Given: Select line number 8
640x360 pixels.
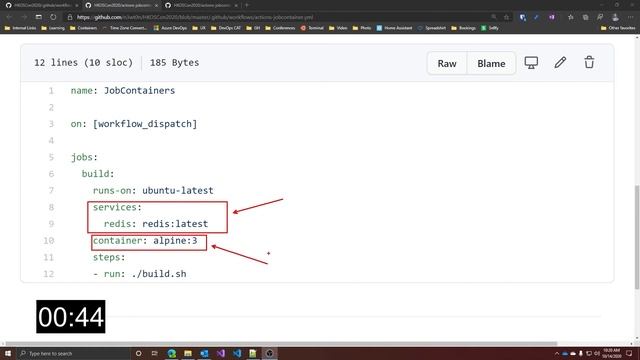Looking at the screenshot, I should click(x=51, y=207).
